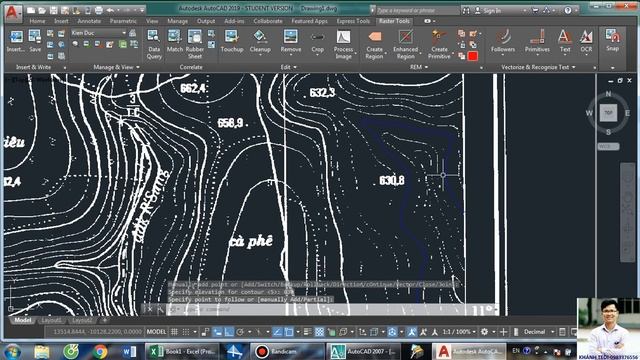Open the AutoCAD application menu button
Viewport: 640px width, 360px height.
(13, 13)
